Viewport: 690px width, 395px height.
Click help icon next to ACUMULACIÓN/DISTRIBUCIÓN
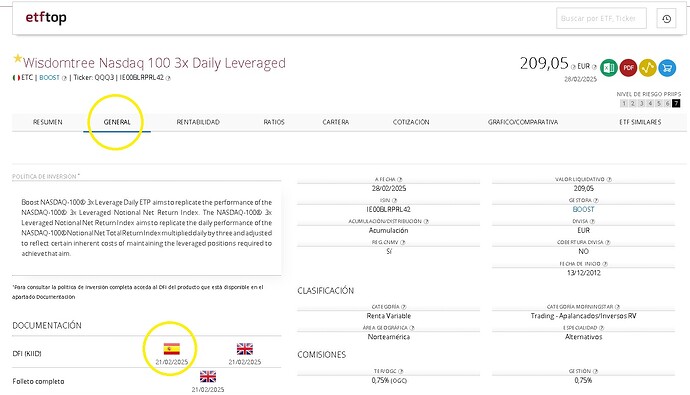426,221
